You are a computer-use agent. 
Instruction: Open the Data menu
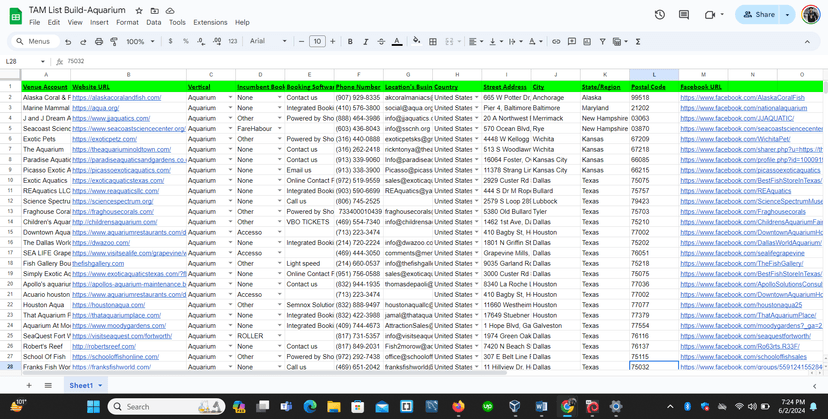154,22
